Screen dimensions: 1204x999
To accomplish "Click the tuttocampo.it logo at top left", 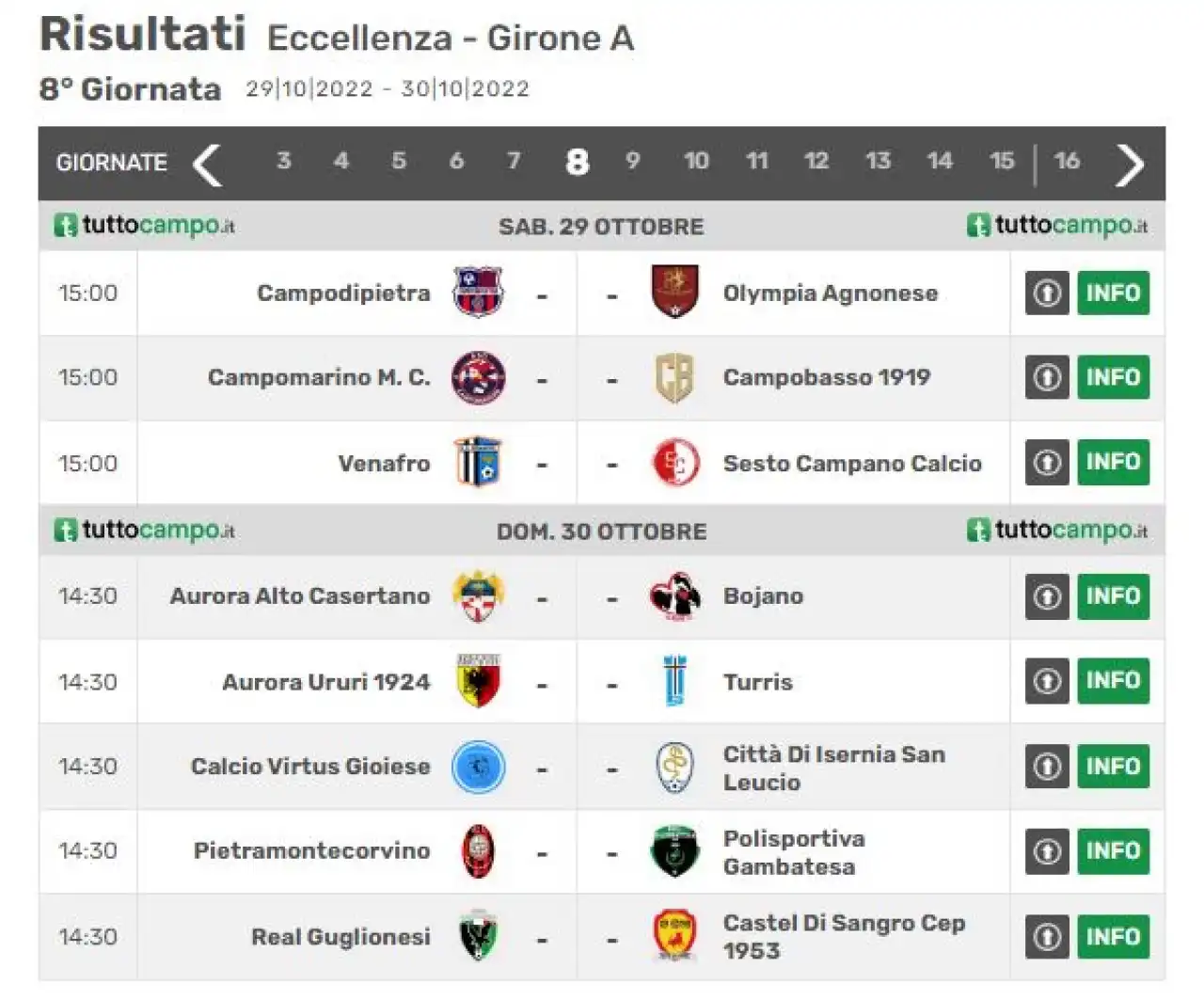I will pos(144,226).
